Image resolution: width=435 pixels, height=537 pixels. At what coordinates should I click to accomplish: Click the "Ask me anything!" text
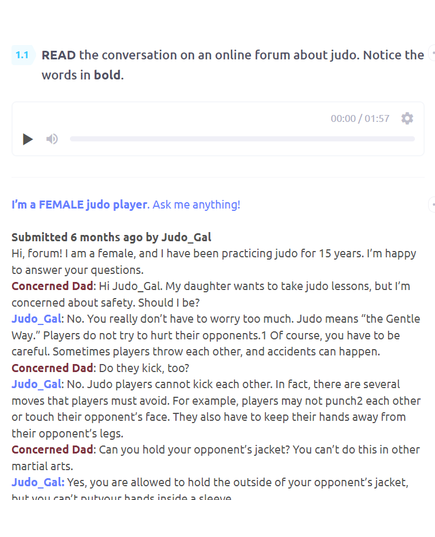196,204
